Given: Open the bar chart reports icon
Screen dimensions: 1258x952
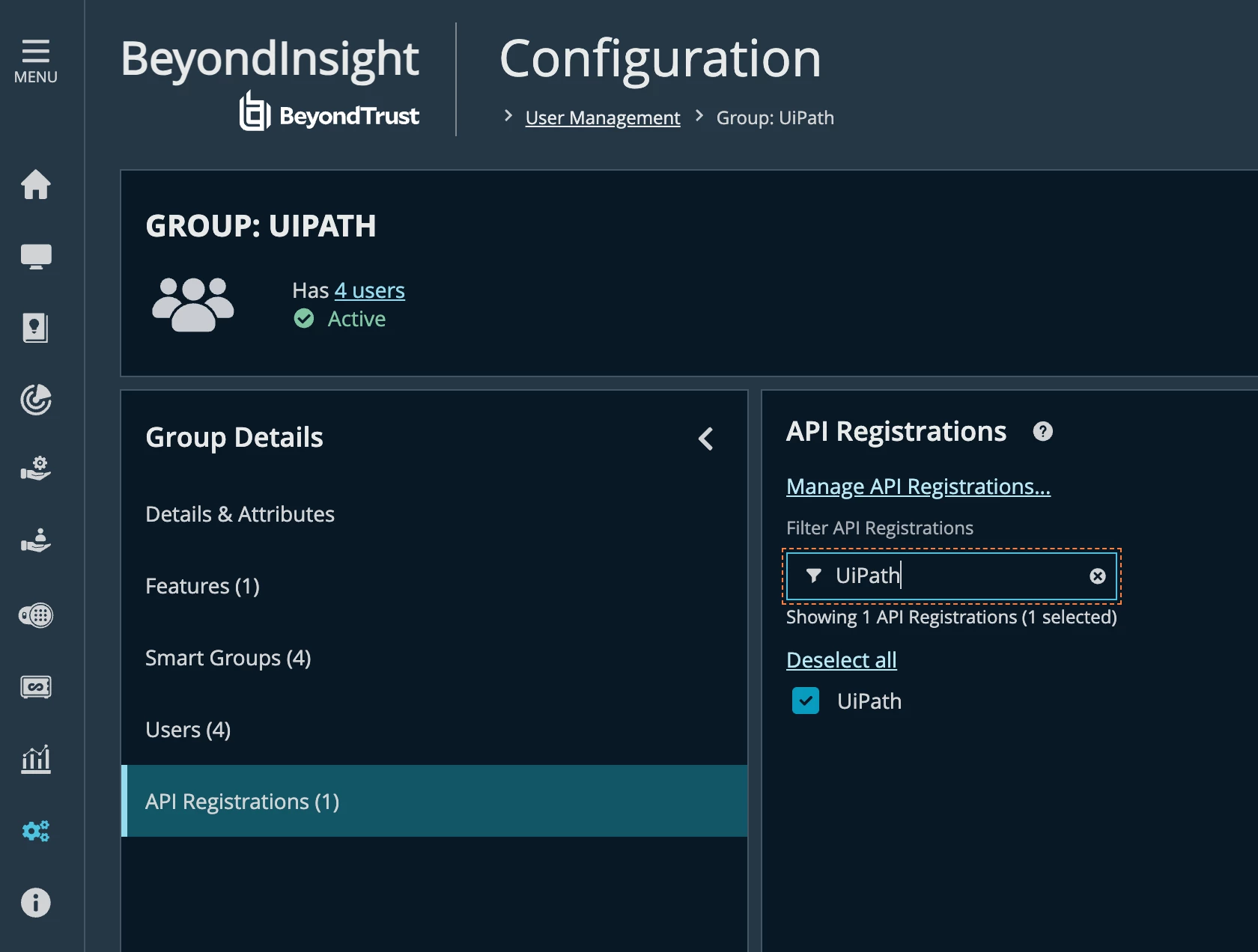Looking at the screenshot, I should point(35,759).
